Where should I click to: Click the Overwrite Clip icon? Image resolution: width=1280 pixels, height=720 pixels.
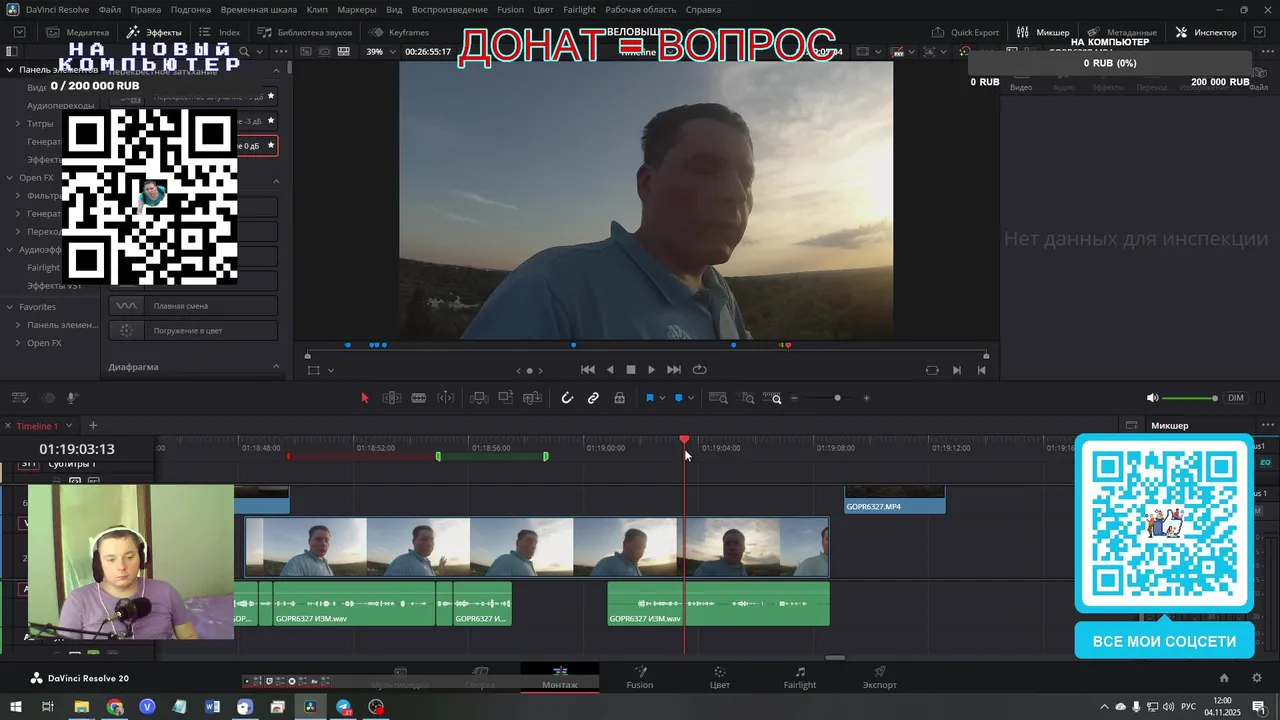(x=506, y=398)
